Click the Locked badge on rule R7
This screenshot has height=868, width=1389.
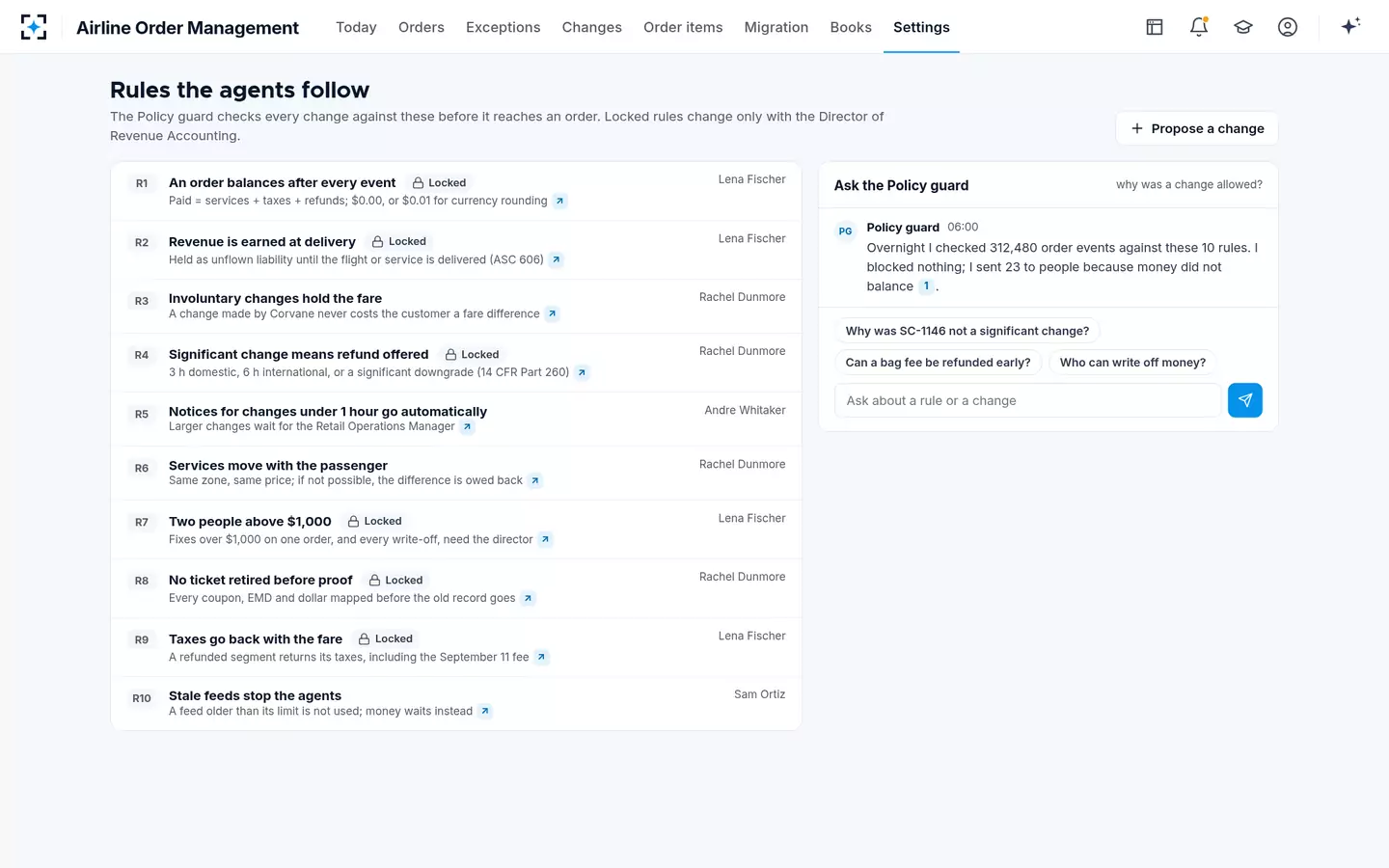point(374,521)
